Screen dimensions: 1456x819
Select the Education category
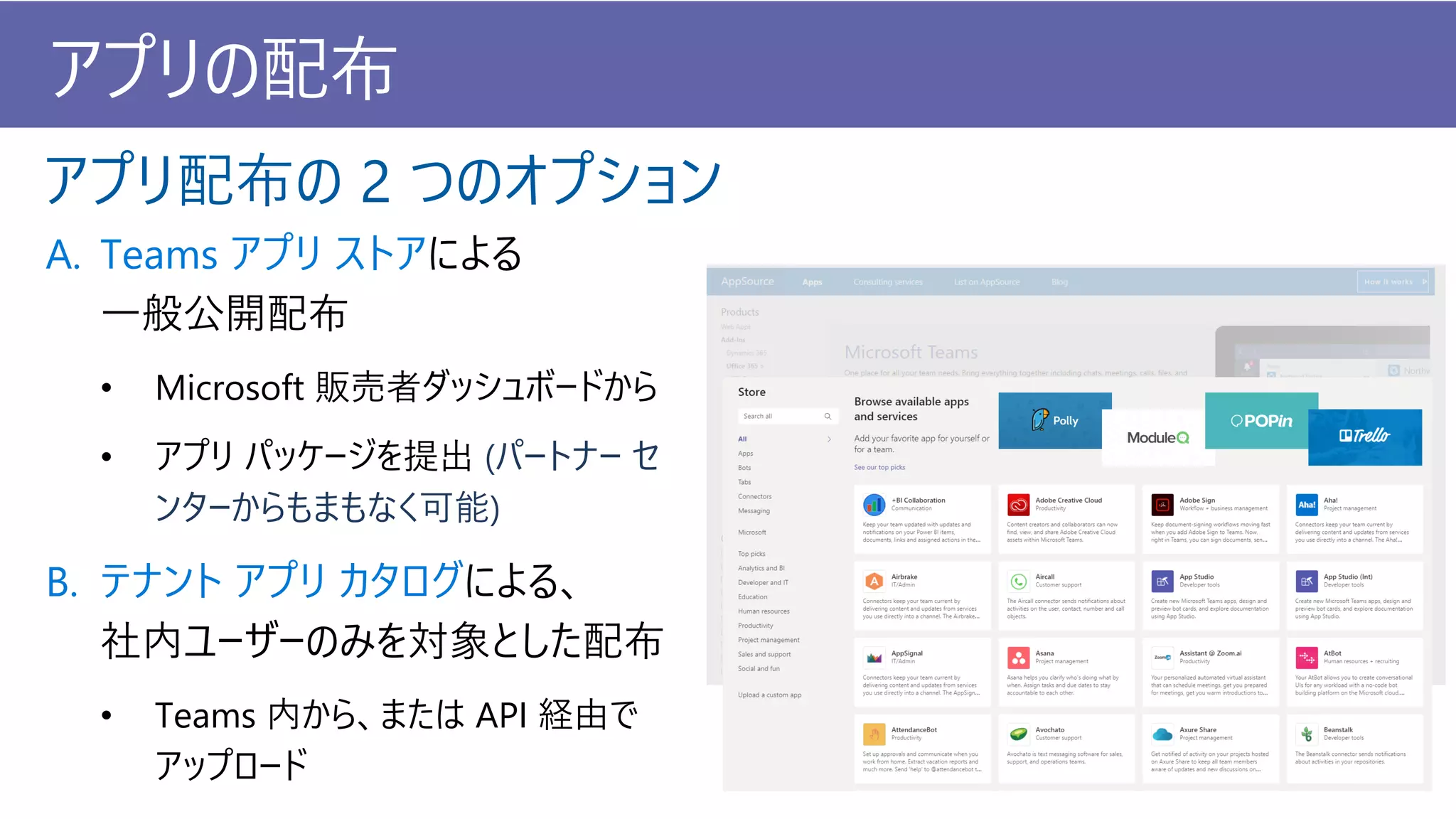[752, 597]
